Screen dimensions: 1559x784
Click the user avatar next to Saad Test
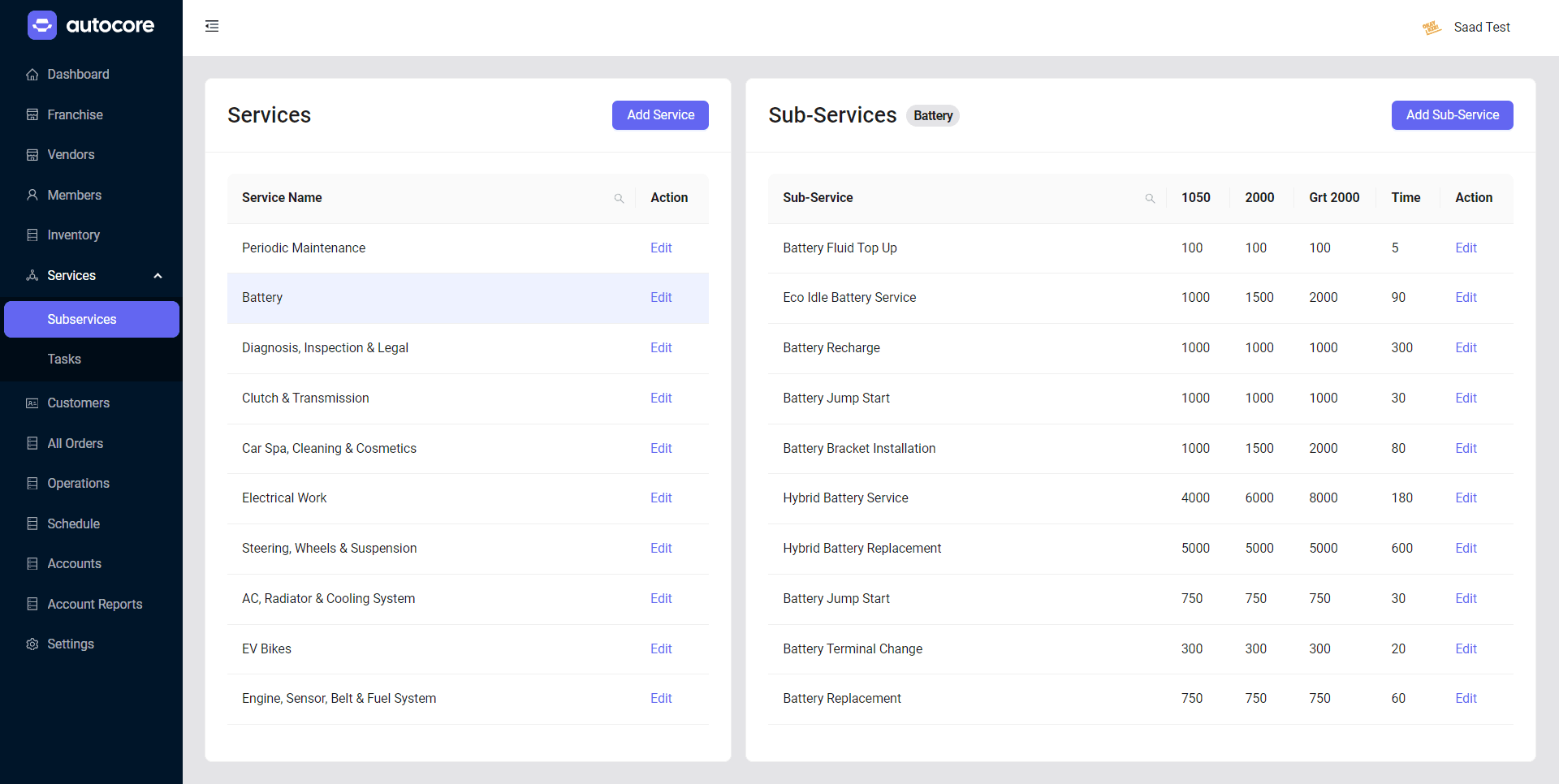click(1432, 28)
